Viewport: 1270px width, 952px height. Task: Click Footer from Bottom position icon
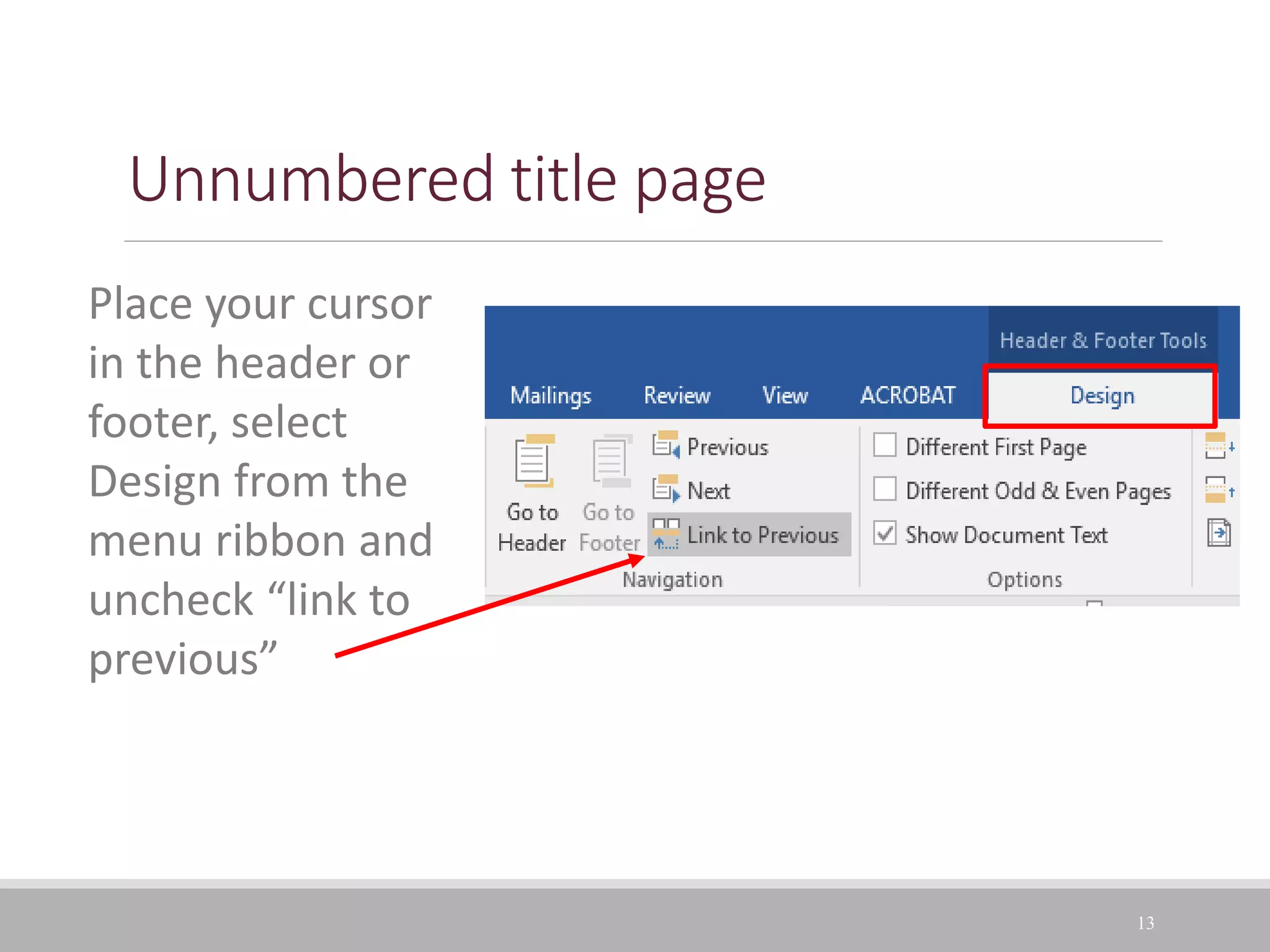pos(1220,490)
